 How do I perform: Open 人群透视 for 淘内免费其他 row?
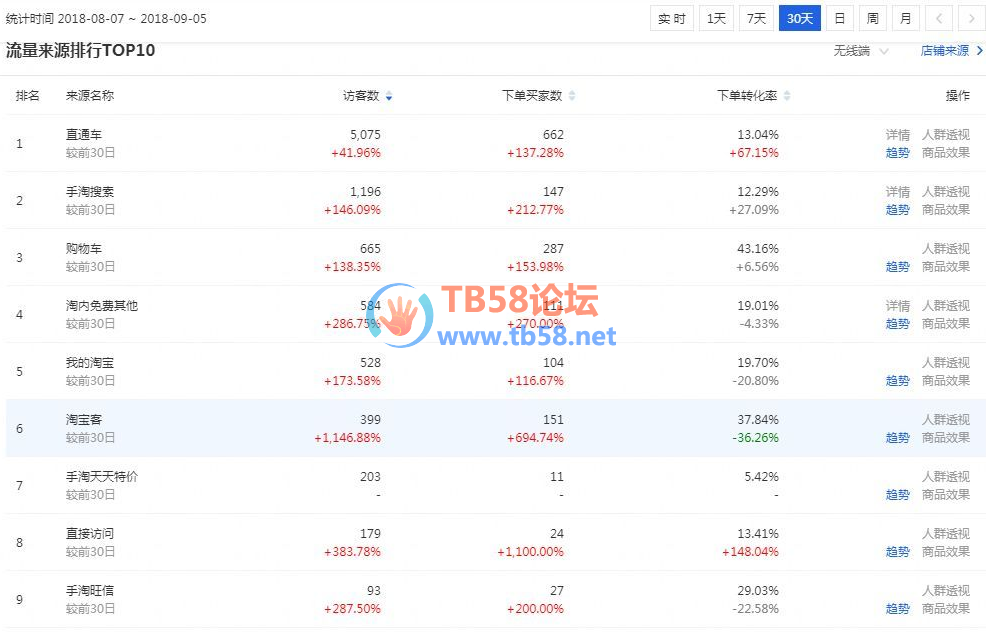pos(946,306)
